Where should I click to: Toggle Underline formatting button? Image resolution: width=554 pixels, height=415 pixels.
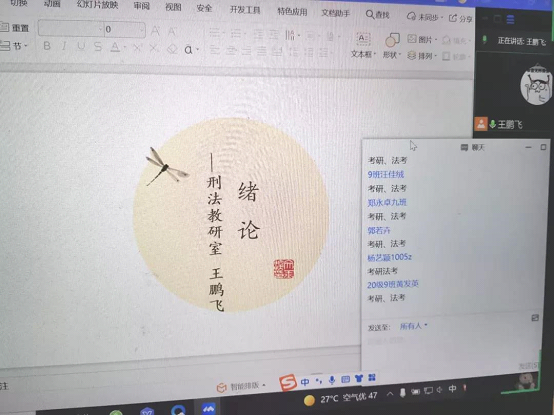coord(81,46)
